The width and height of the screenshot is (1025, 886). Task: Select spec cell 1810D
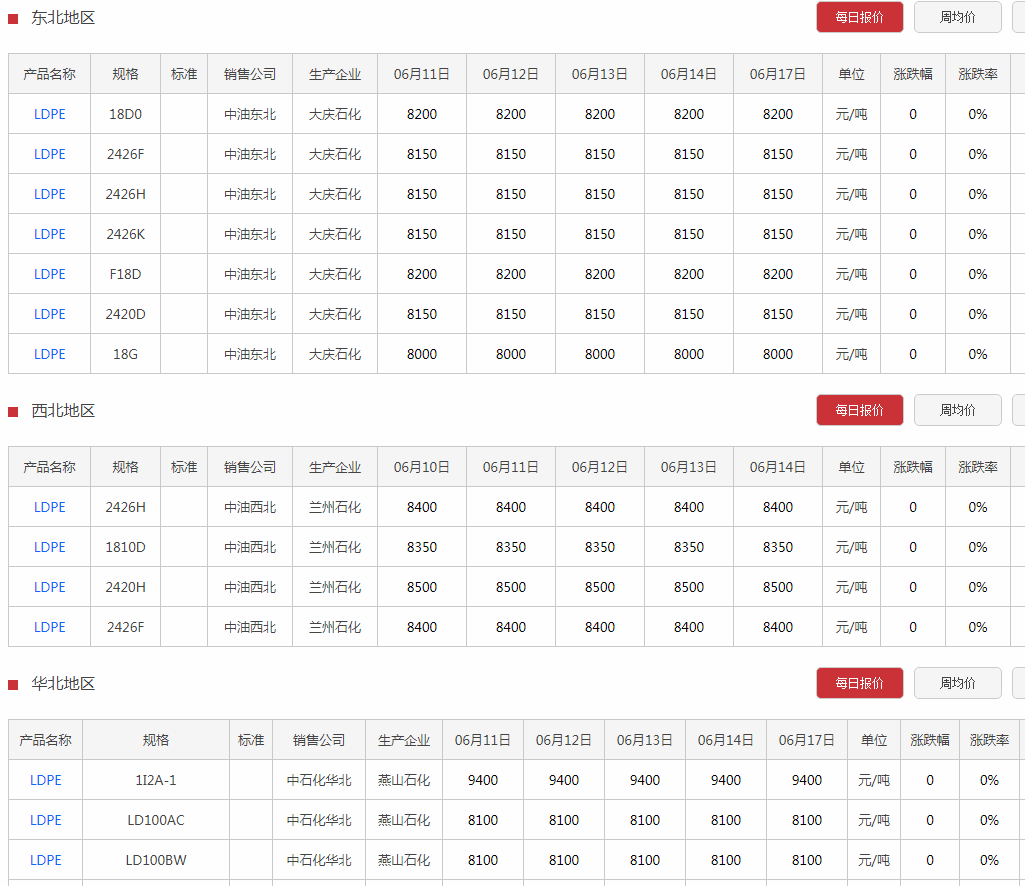tap(126, 547)
